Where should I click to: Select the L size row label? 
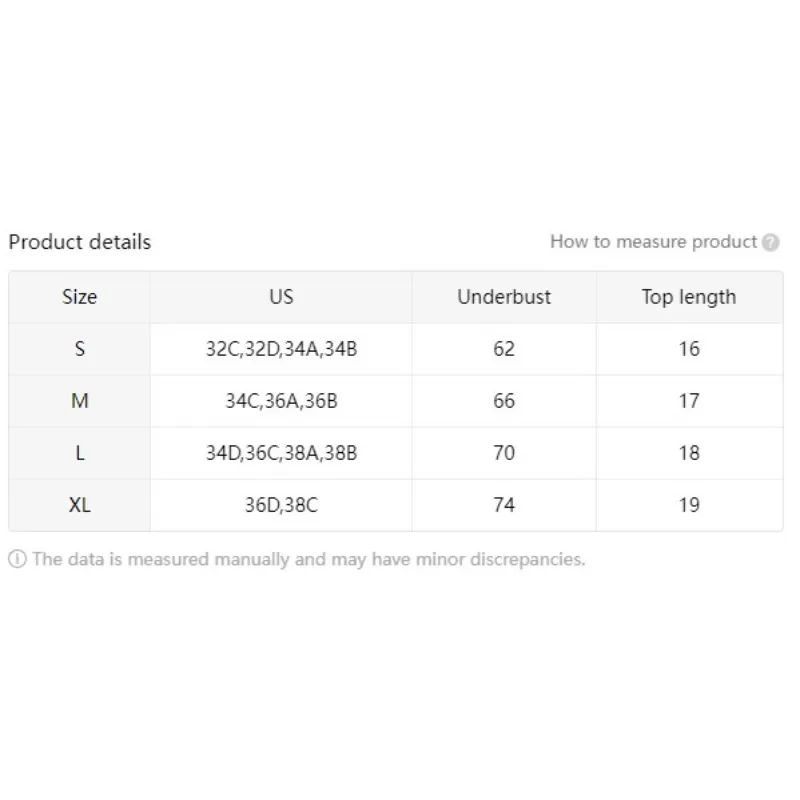point(80,453)
